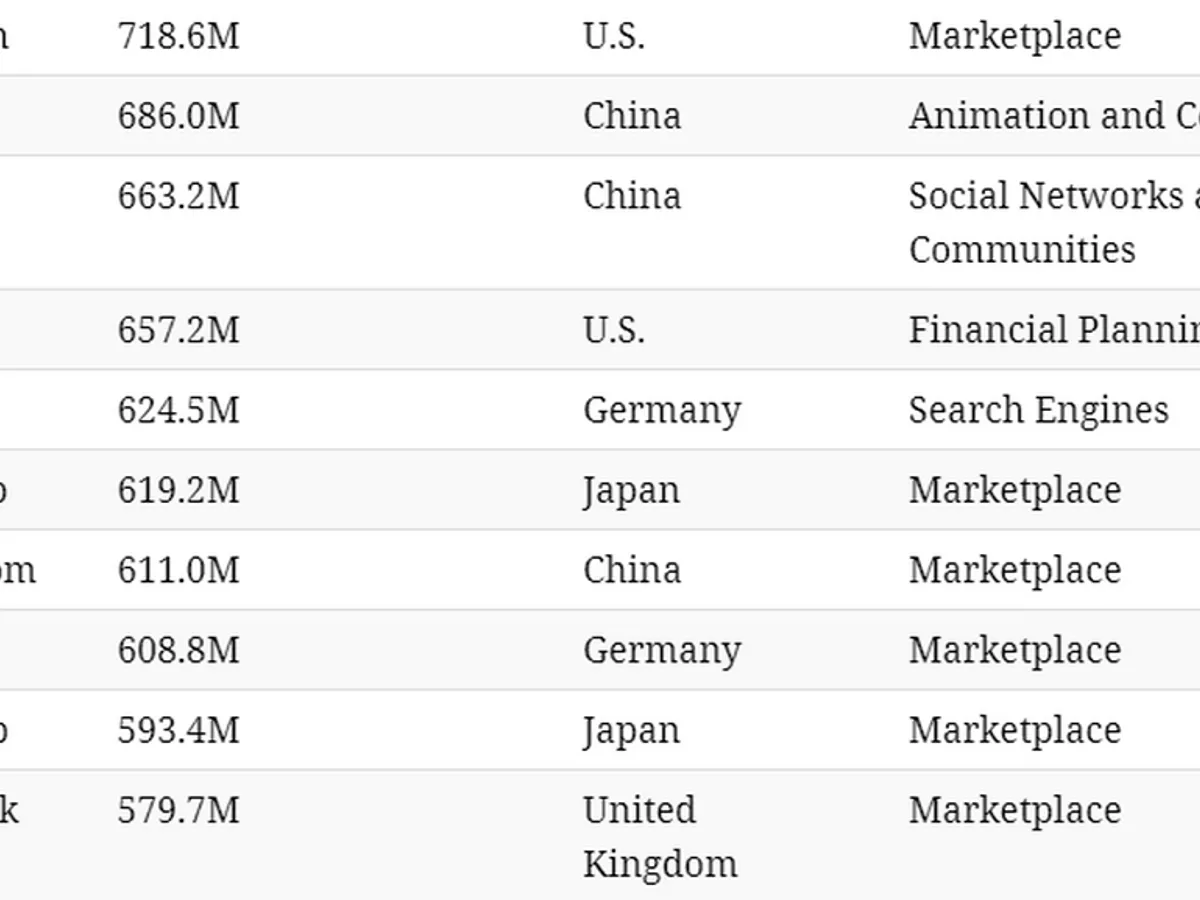Select Japan in the 619.2M row
This screenshot has height=900, width=1200.
tap(632, 490)
